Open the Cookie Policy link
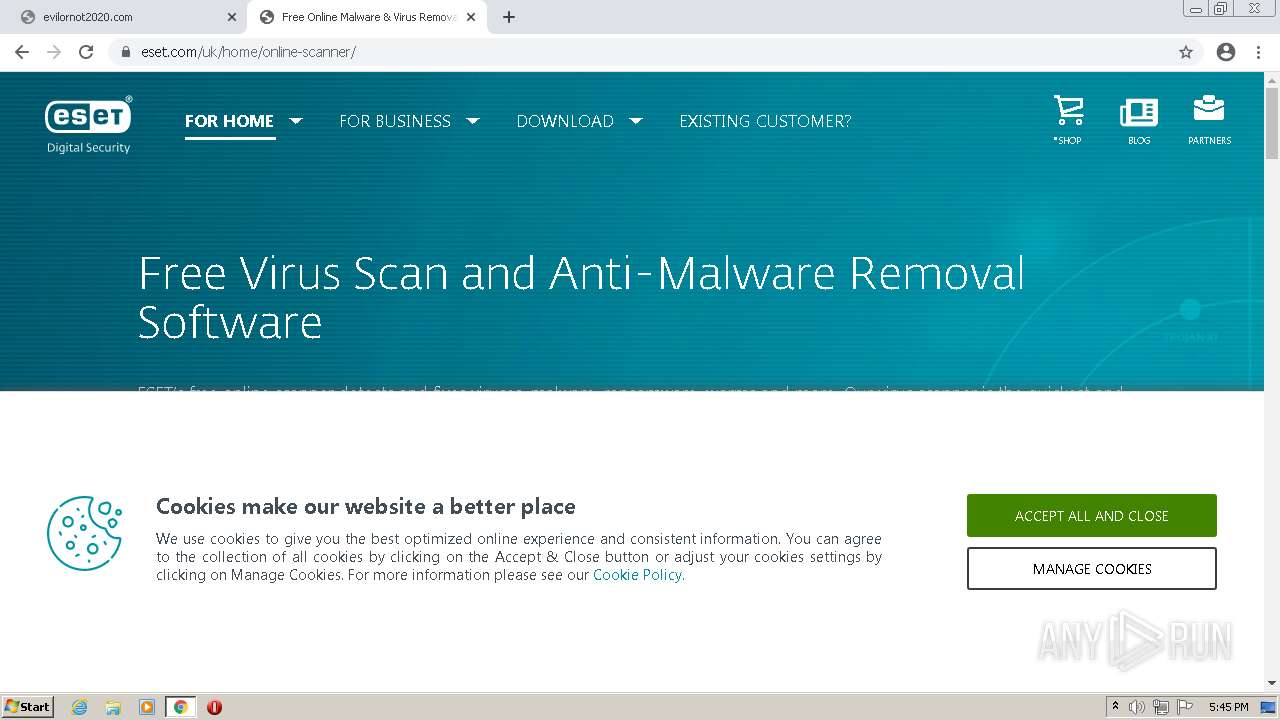This screenshot has height=720, width=1280. pyautogui.click(x=637, y=575)
